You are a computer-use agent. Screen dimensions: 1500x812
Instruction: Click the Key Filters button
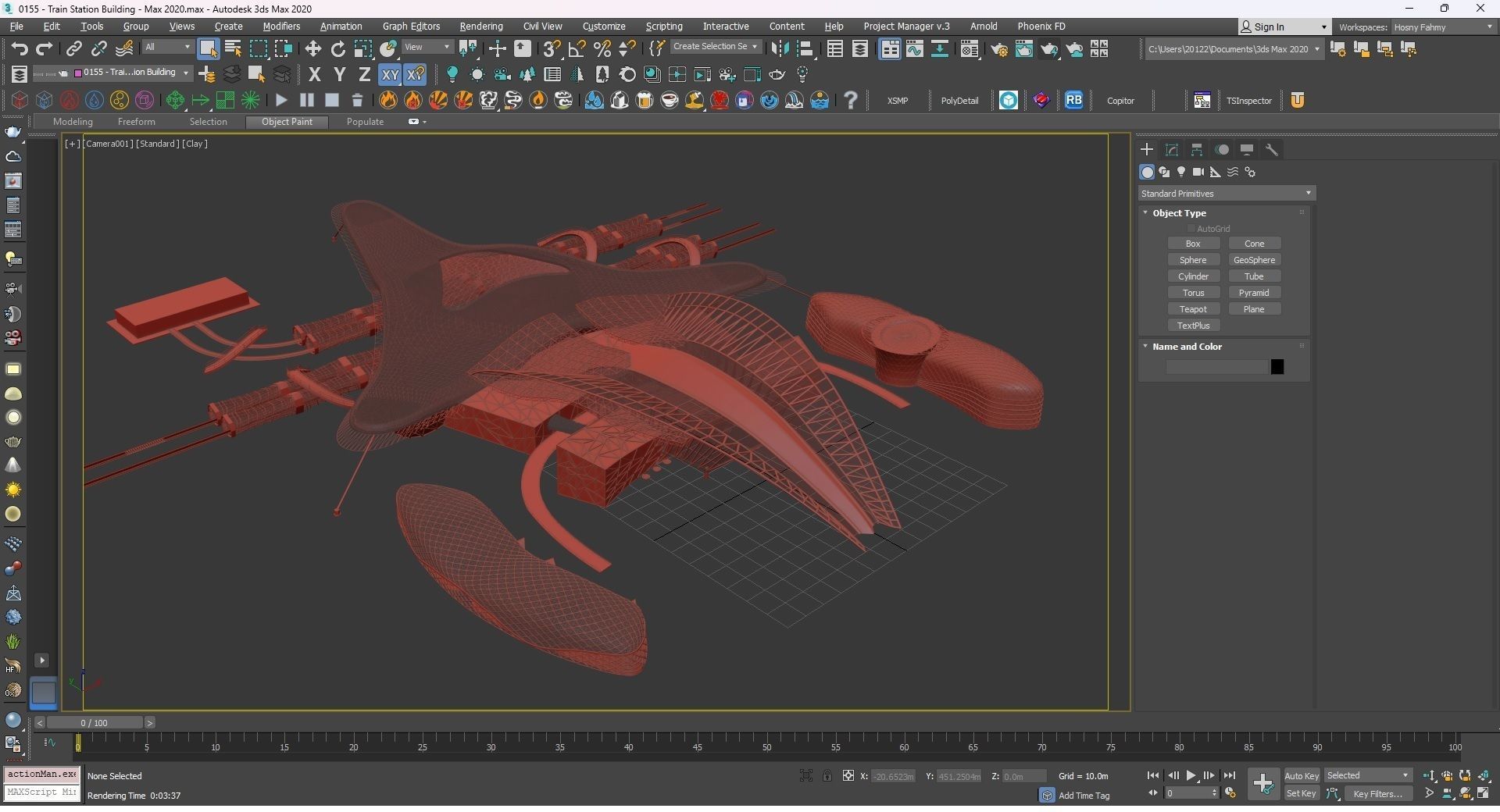1377,793
